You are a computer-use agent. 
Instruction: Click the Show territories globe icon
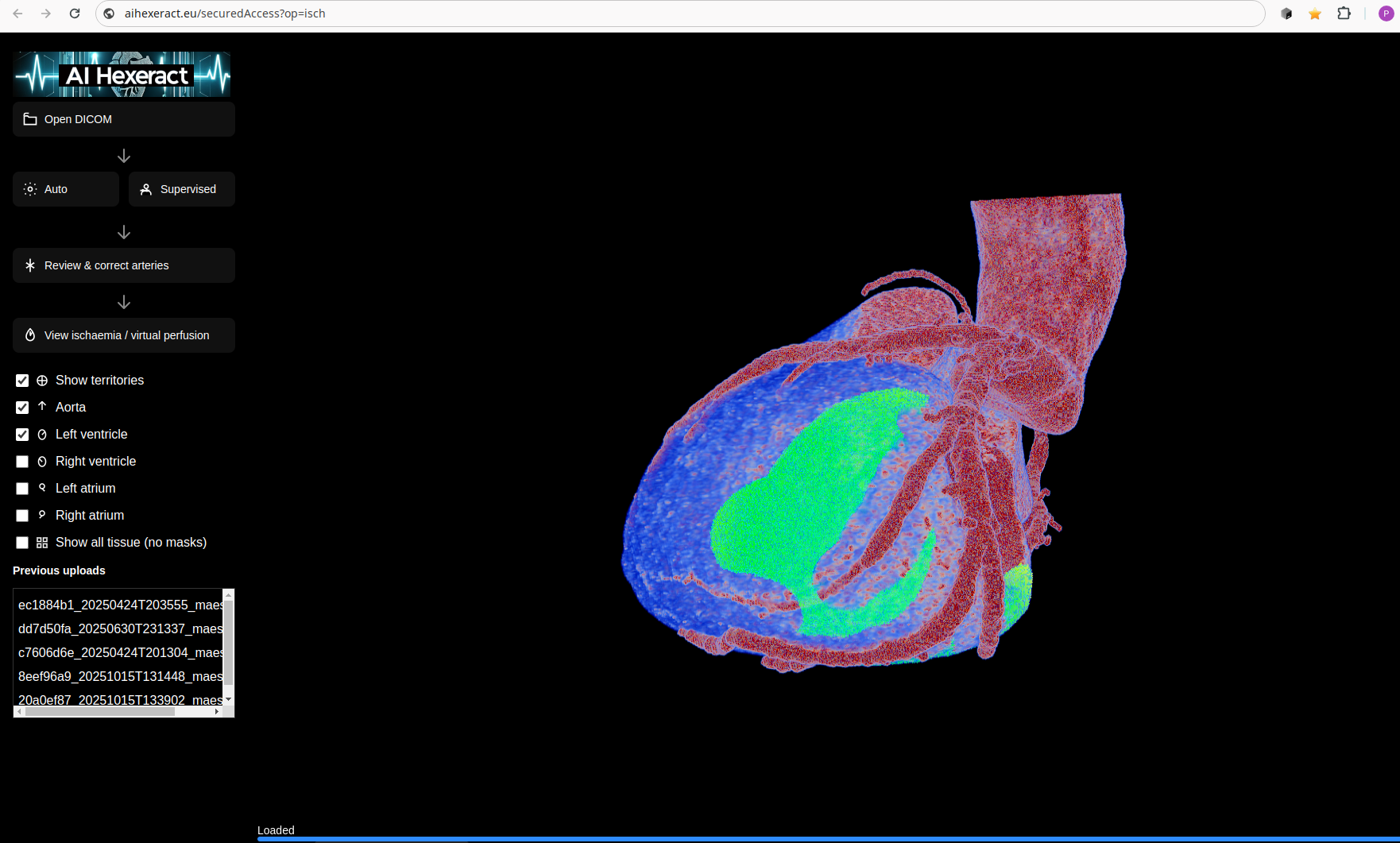click(42, 381)
